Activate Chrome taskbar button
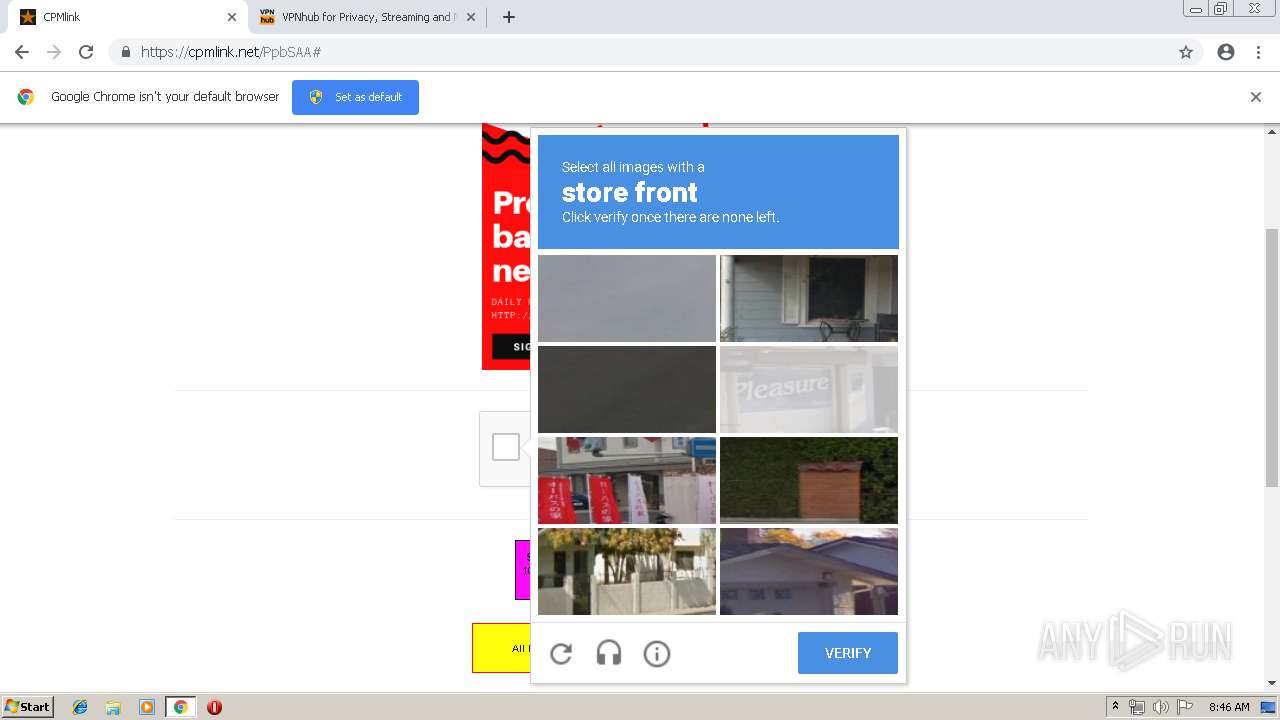 pos(181,707)
